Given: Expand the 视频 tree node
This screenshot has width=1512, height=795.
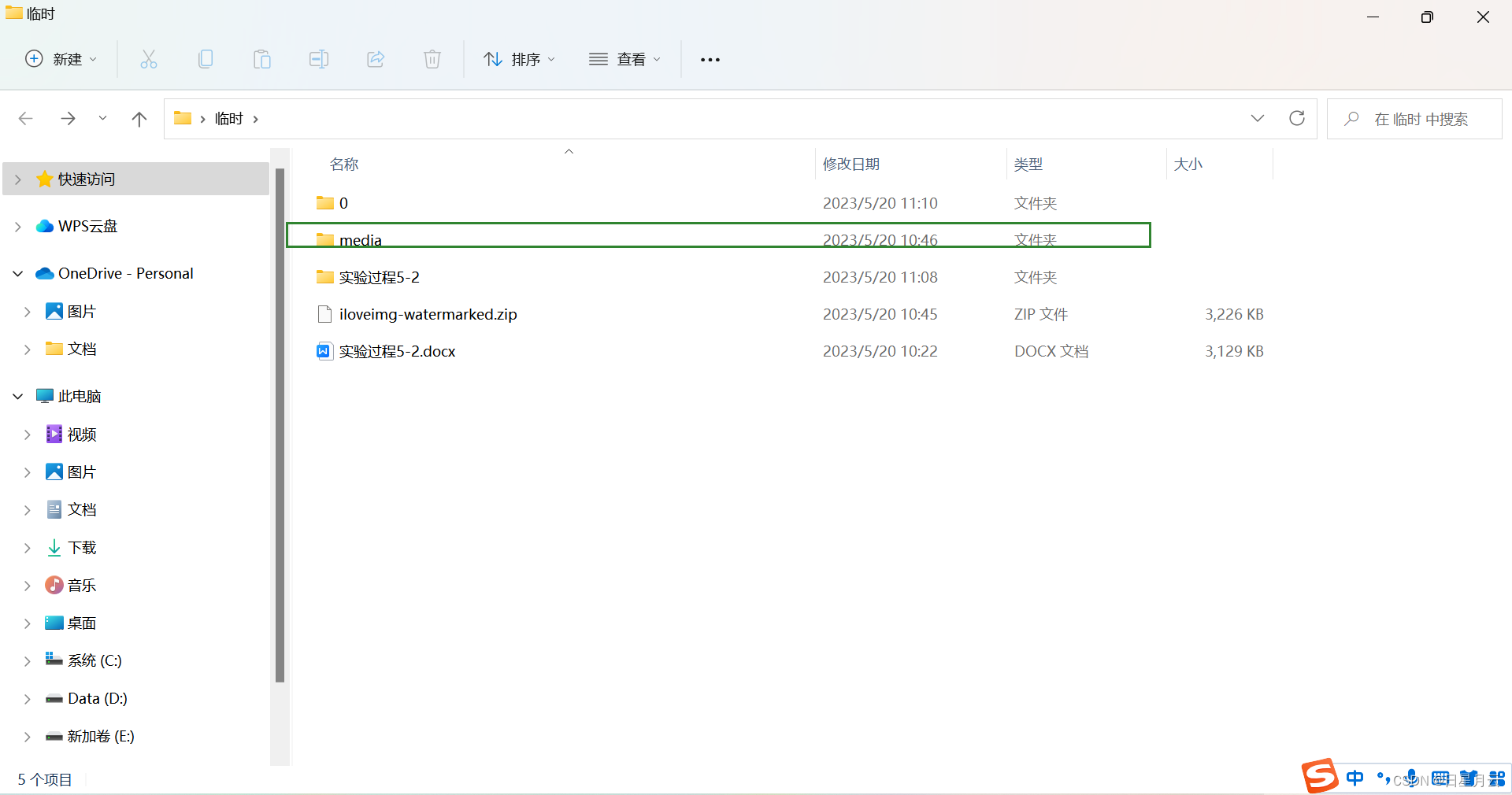Looking at the screenshot, I should click(x=28, y=434).
